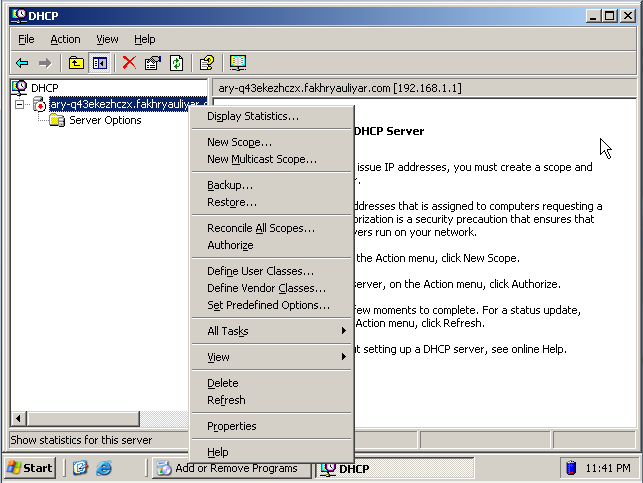Viewport: 643px width, 483px height.
Task: Click the 11:41 PM clock
Action: (x=608, y=468)
